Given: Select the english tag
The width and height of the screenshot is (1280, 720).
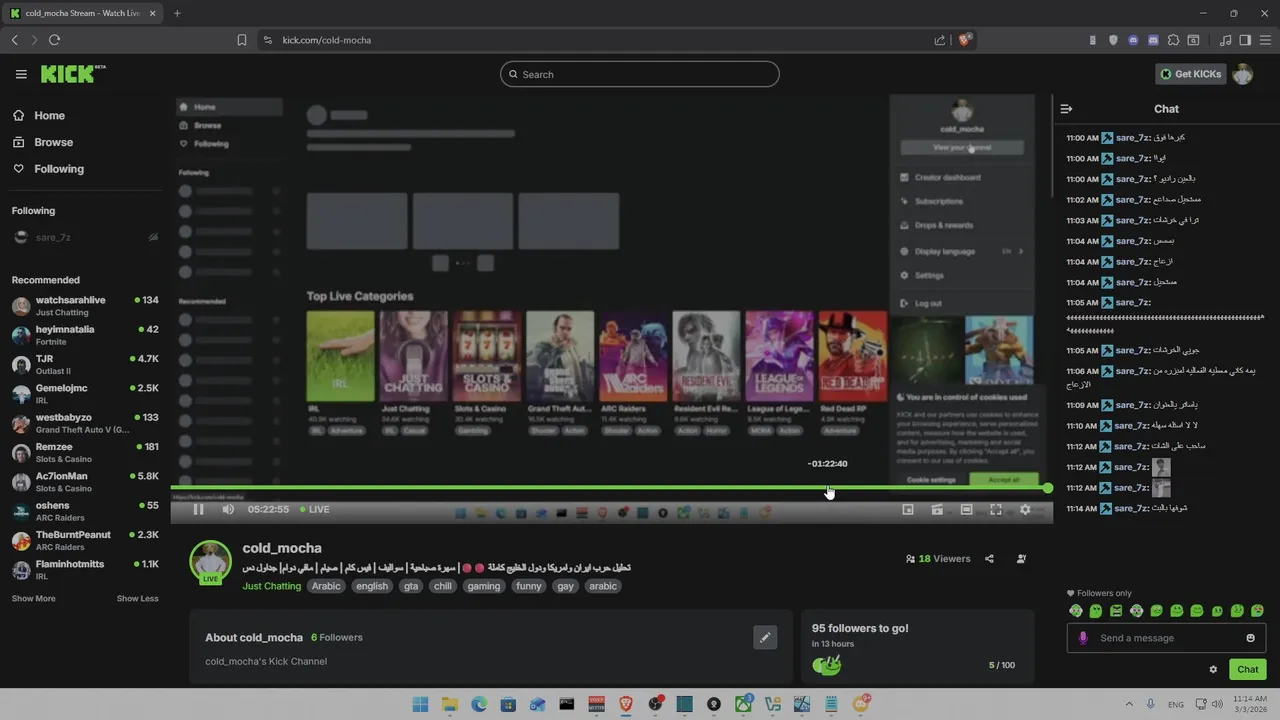Looking at the screenshot, I should click(x=371, y=586).
